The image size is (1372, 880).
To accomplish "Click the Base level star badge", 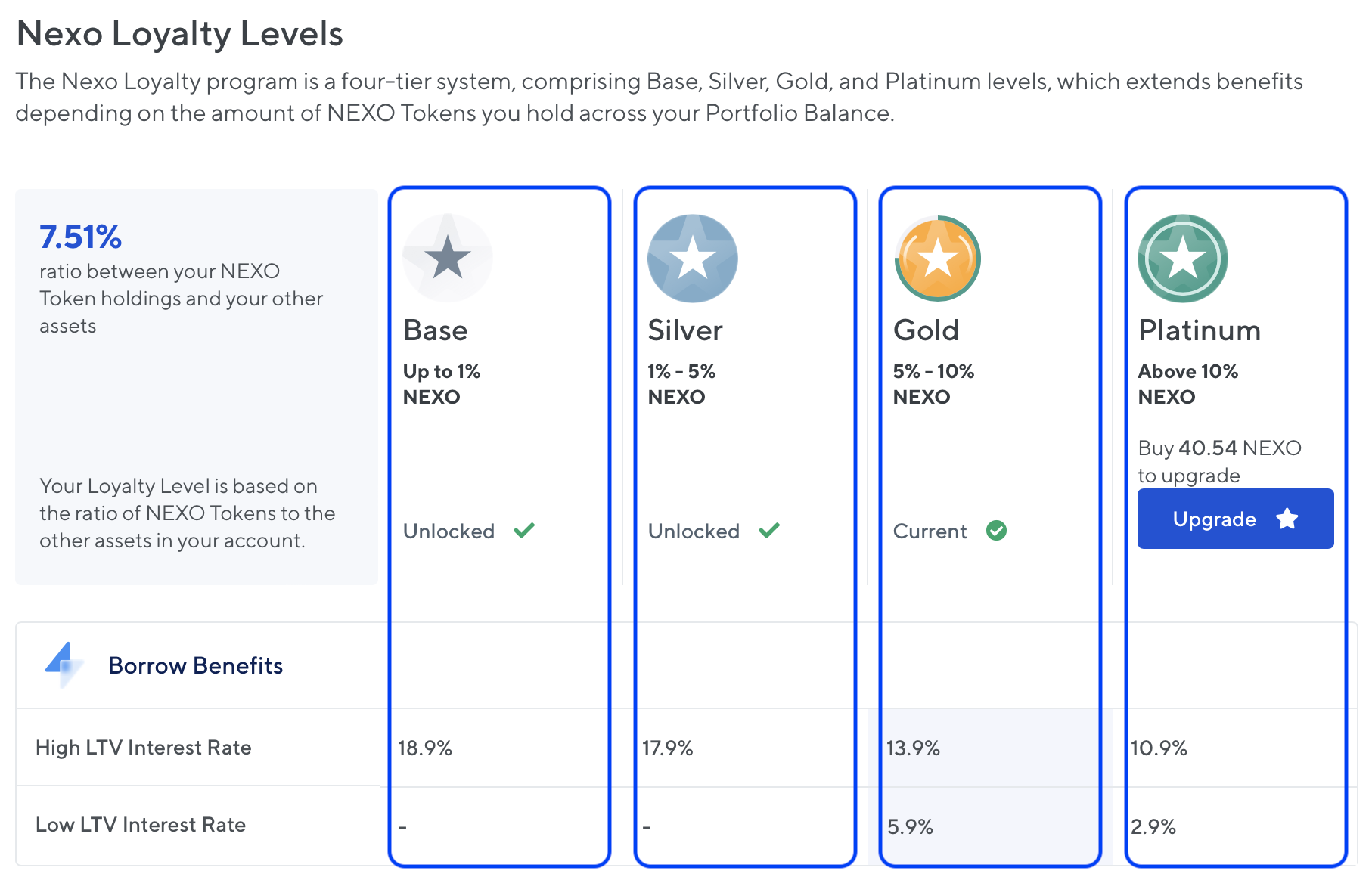I will point(447,257).
